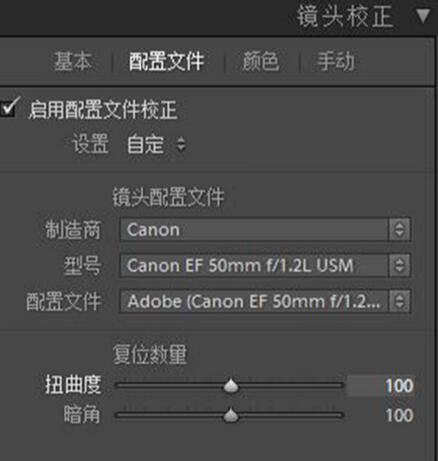Click the 镜头校正 panel title
This screenshot has width=438, height=461.
point(345,16)
